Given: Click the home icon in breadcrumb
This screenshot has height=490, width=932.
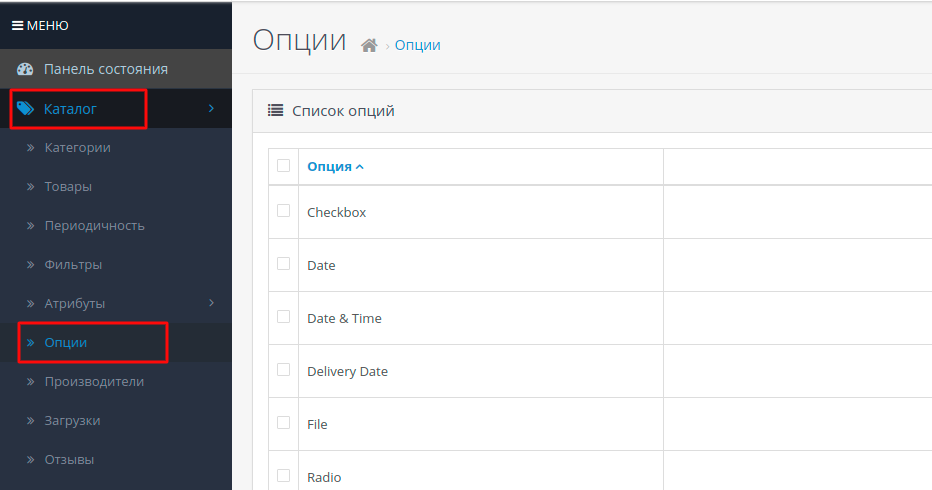Looking at the screenshot, I should click(369, 45).
